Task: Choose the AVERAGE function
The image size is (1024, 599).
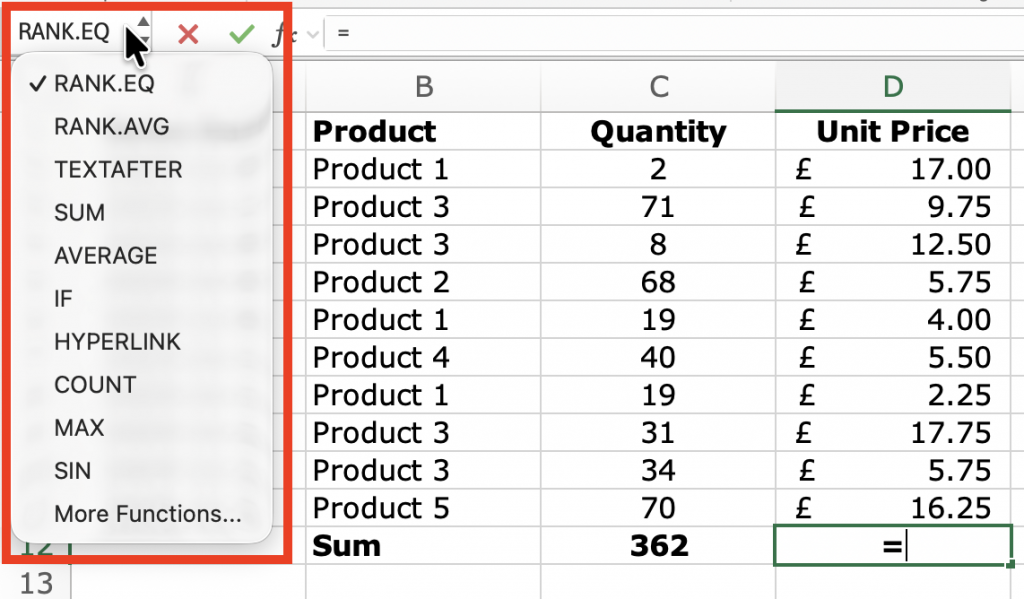Action: [105, 256]
